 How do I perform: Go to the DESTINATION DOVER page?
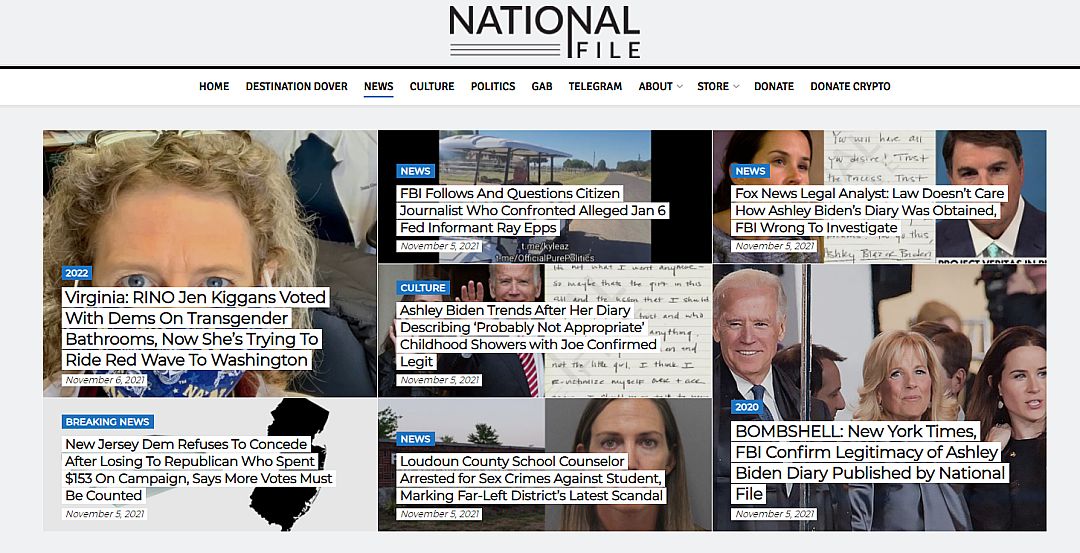297,86
